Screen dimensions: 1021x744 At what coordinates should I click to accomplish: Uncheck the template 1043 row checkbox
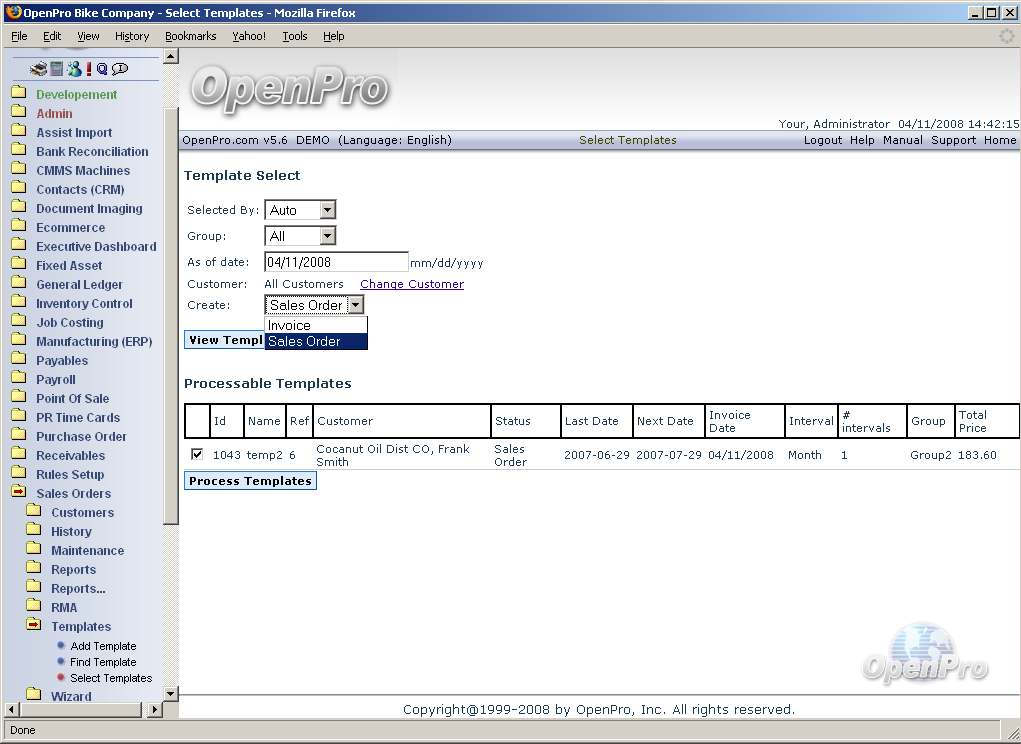(x=197, y=455)
